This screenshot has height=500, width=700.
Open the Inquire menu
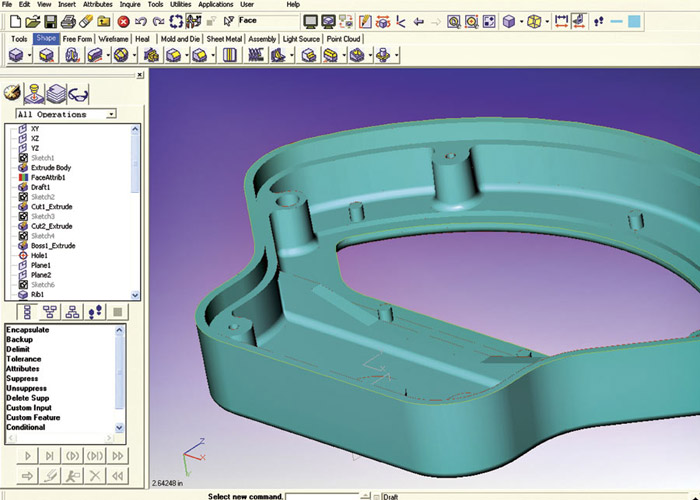130,5
